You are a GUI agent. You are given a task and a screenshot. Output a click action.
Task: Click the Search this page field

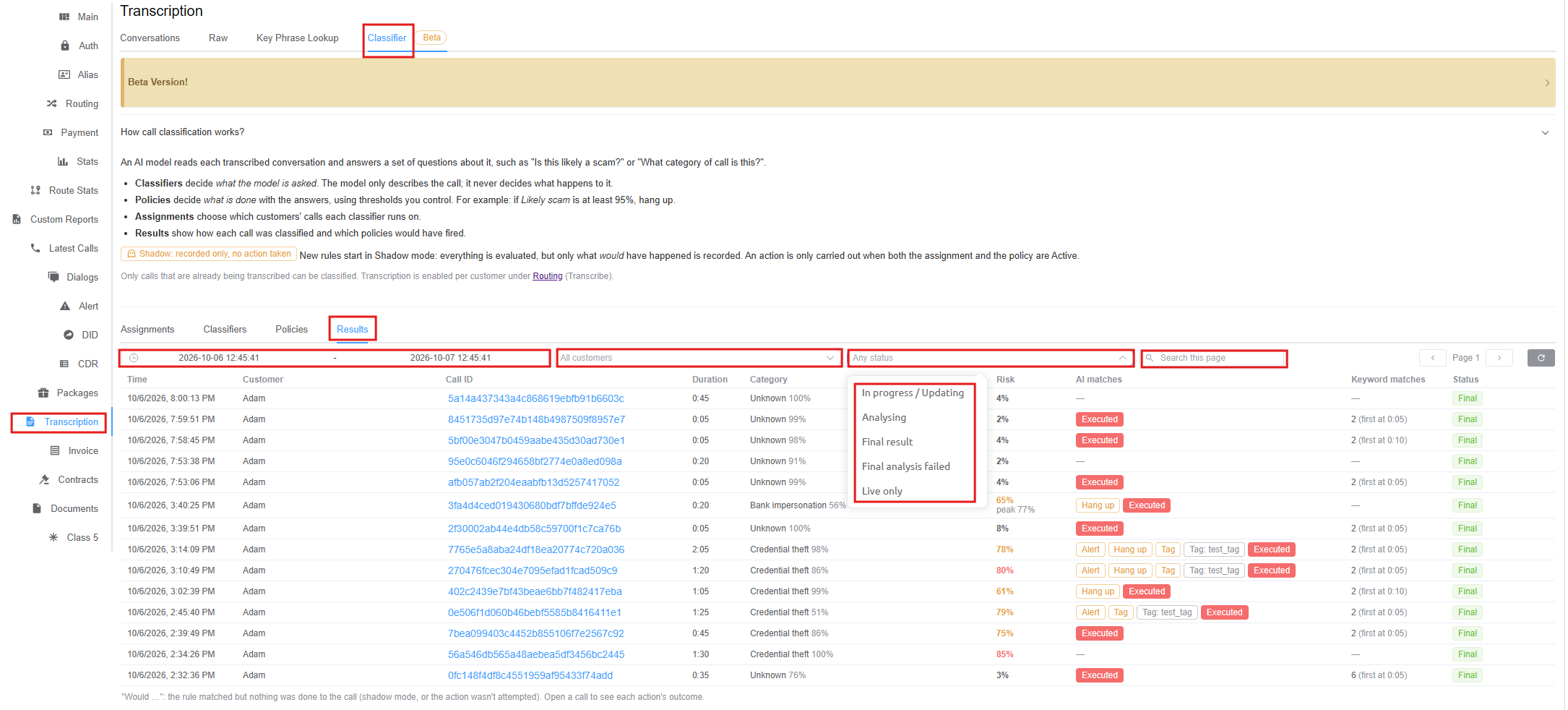click(1214, 358)
